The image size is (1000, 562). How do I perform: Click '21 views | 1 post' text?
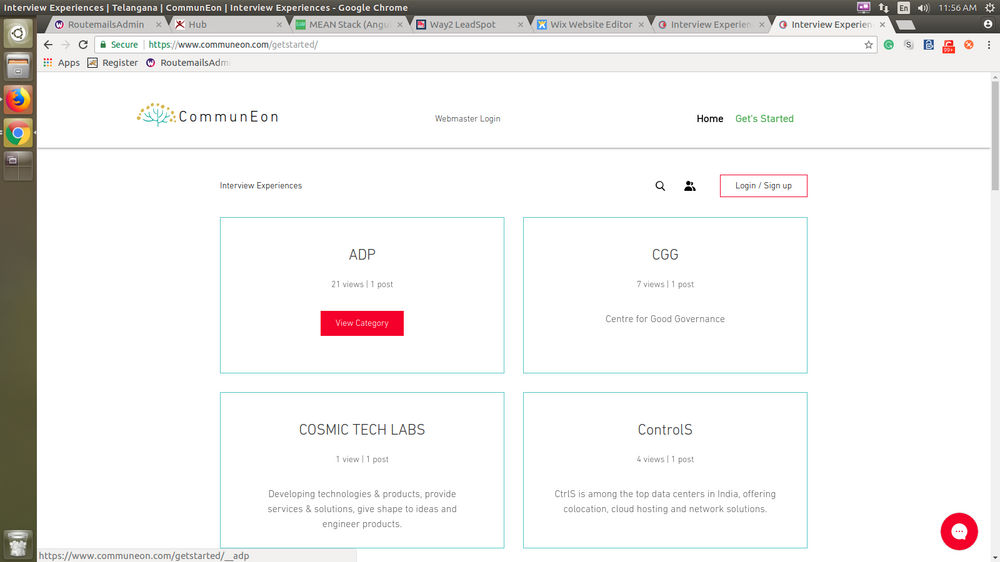(362, 285)
